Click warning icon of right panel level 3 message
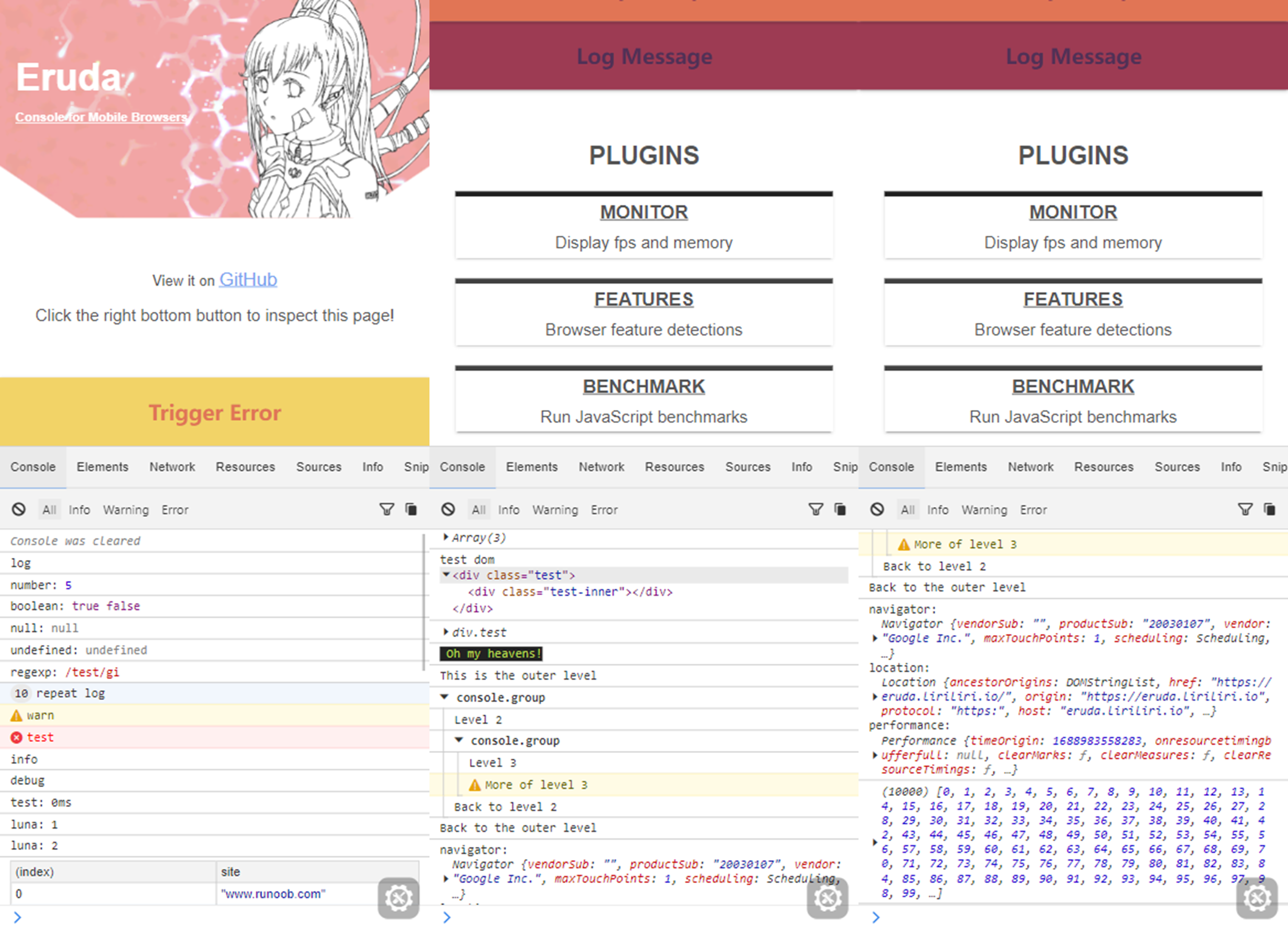The height and width of the screenshot is (929, 1288). point(904,545)
